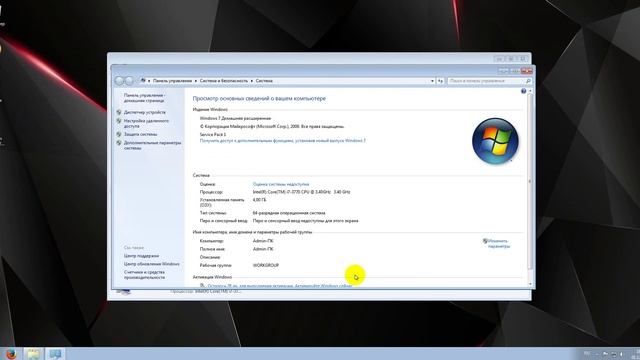
Task: Click the language indicator in system tray
Action: [587, 353]
